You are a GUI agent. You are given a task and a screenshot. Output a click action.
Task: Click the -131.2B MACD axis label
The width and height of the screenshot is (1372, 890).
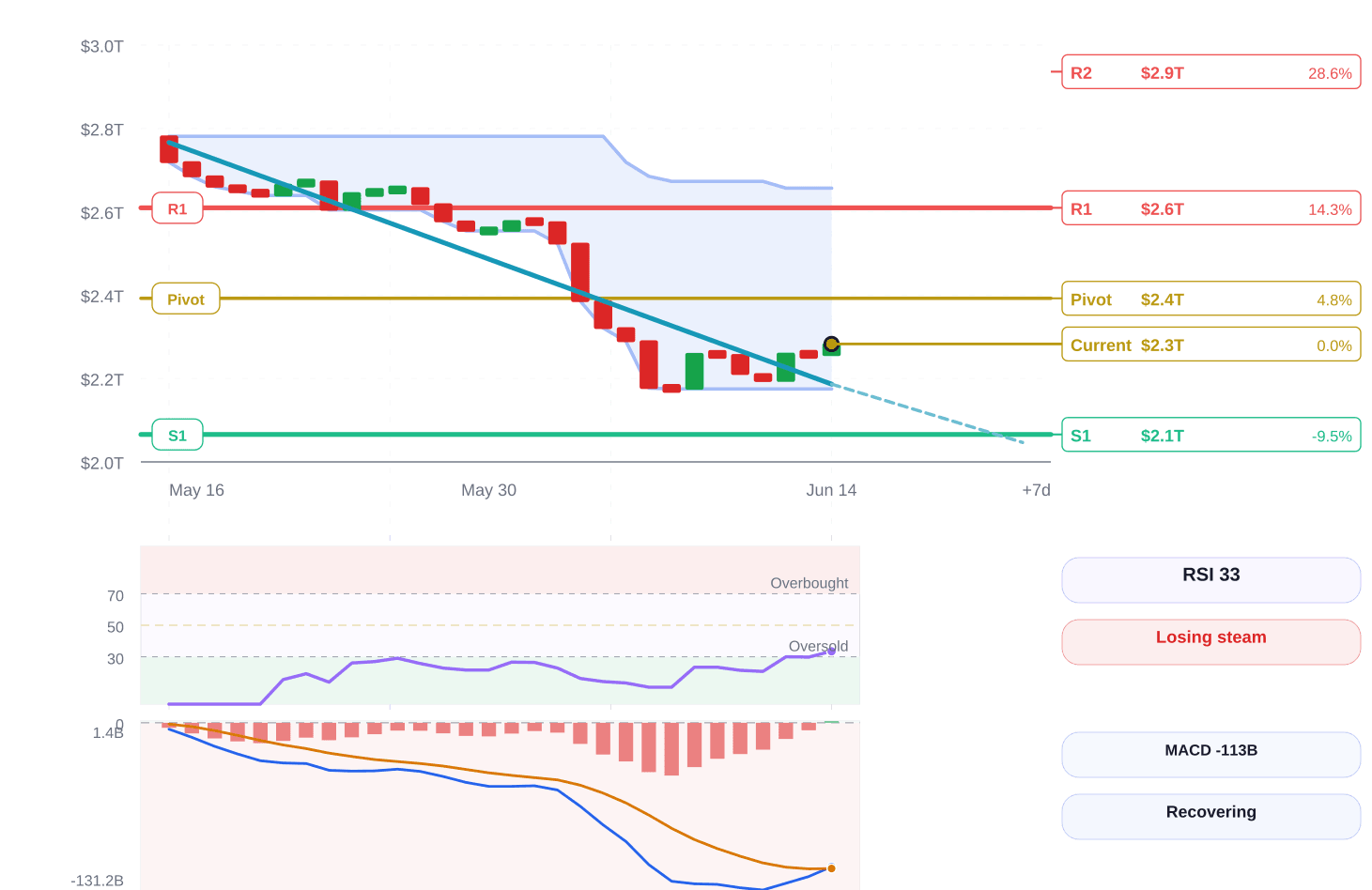[x=98, y=881]
